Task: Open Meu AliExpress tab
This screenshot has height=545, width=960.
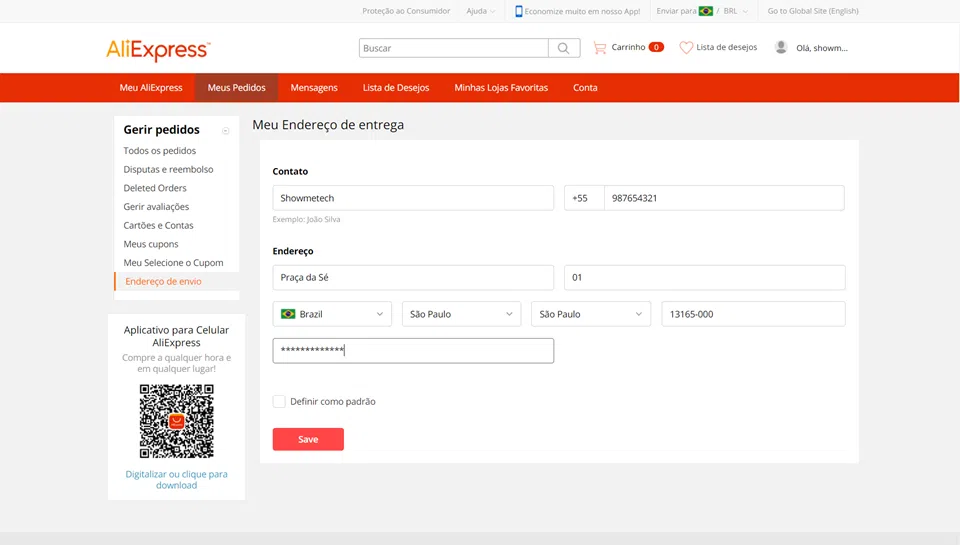Action: pos(151,88)
